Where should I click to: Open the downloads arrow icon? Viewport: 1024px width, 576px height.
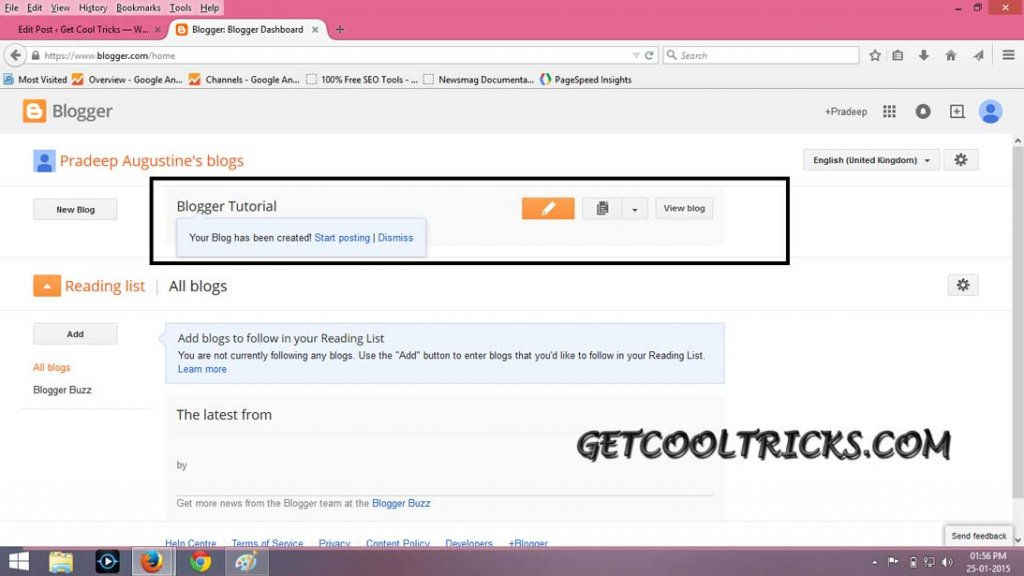tap(923, 56)
